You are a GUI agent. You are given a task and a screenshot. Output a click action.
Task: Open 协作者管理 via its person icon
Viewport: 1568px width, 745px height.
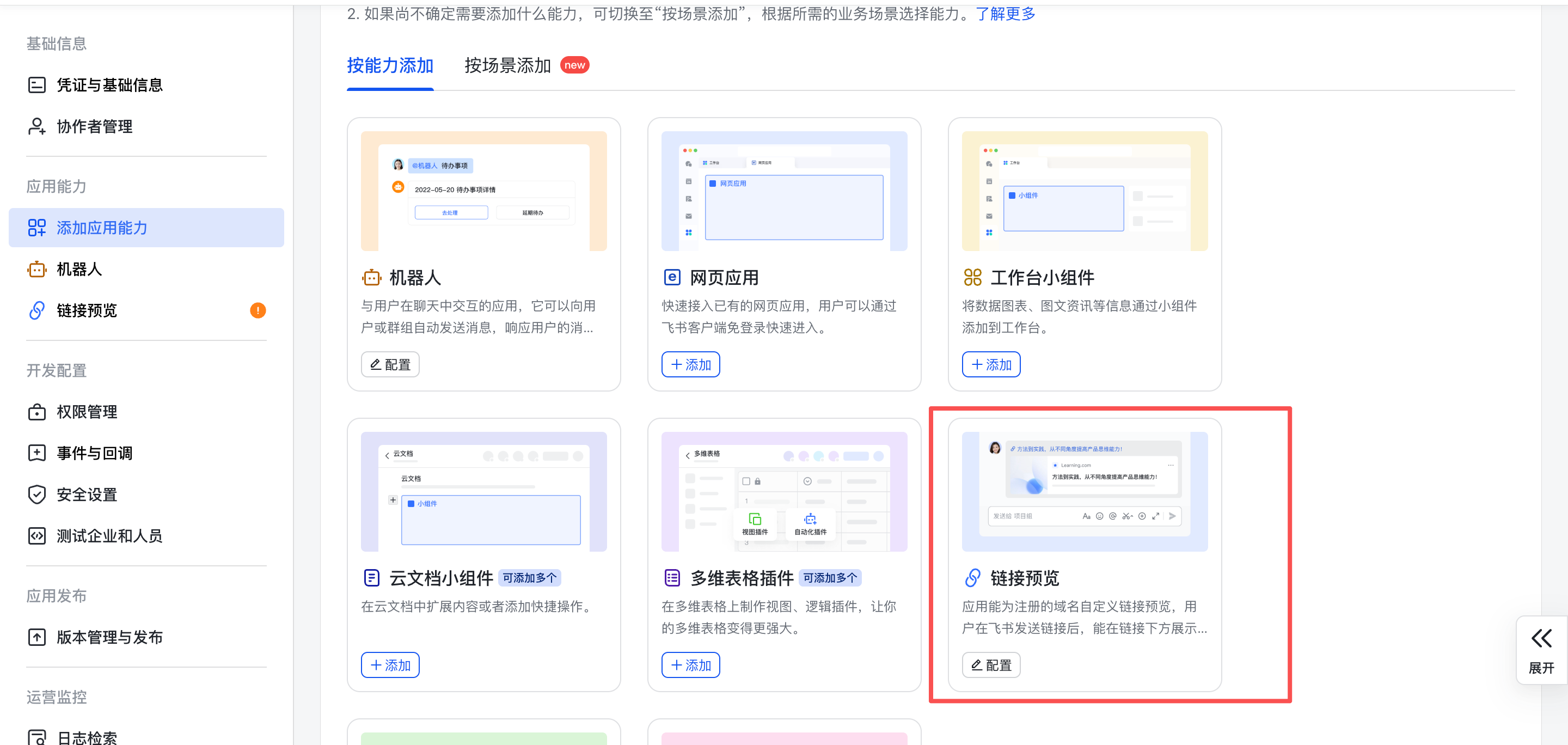pyautogui.click(x=36, y=126)
